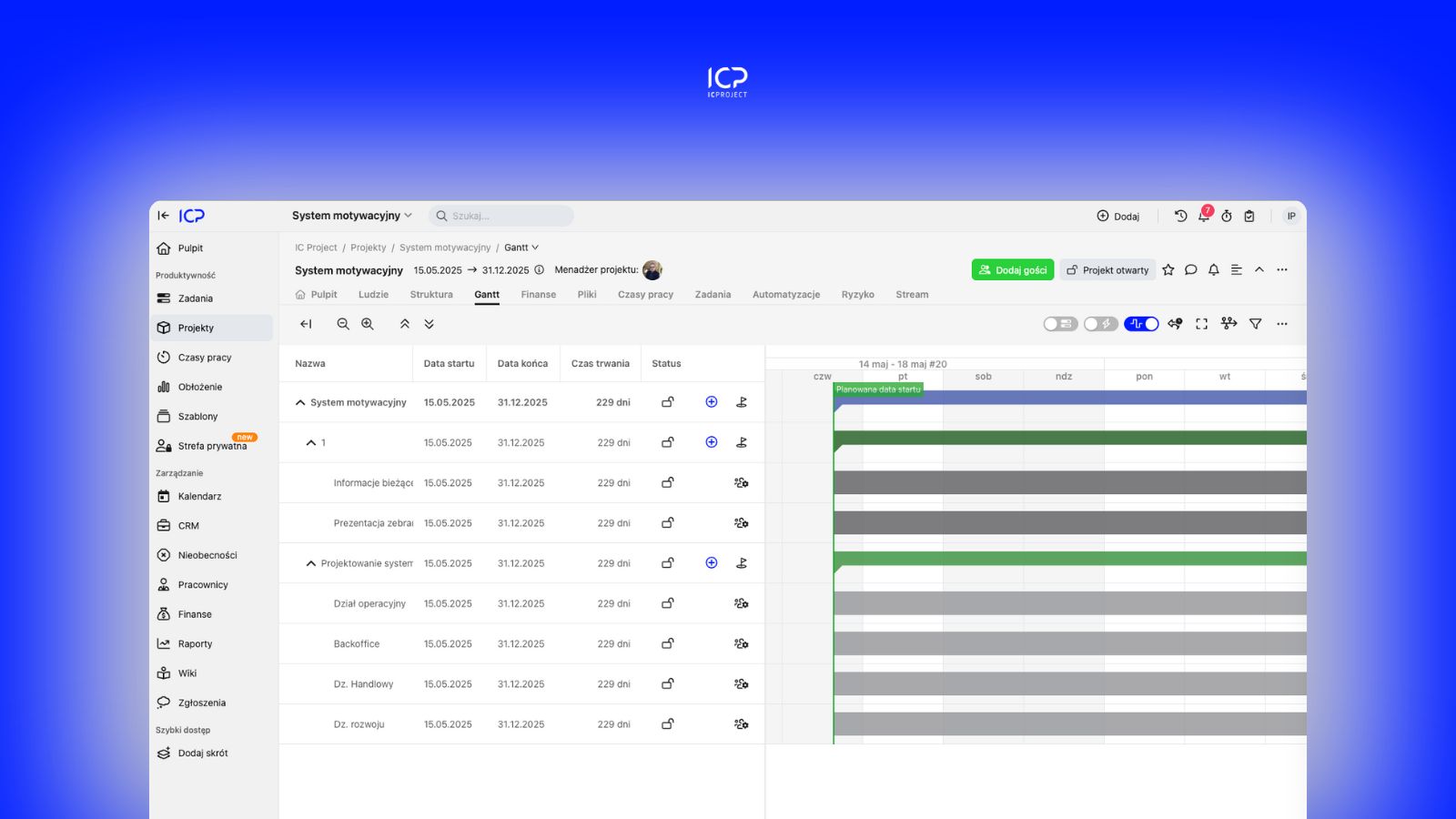The width and height of the screenshot is (1456, 819).
Task: Toggle the lightning Gantt switch
Action: [x=1100, y=324]
